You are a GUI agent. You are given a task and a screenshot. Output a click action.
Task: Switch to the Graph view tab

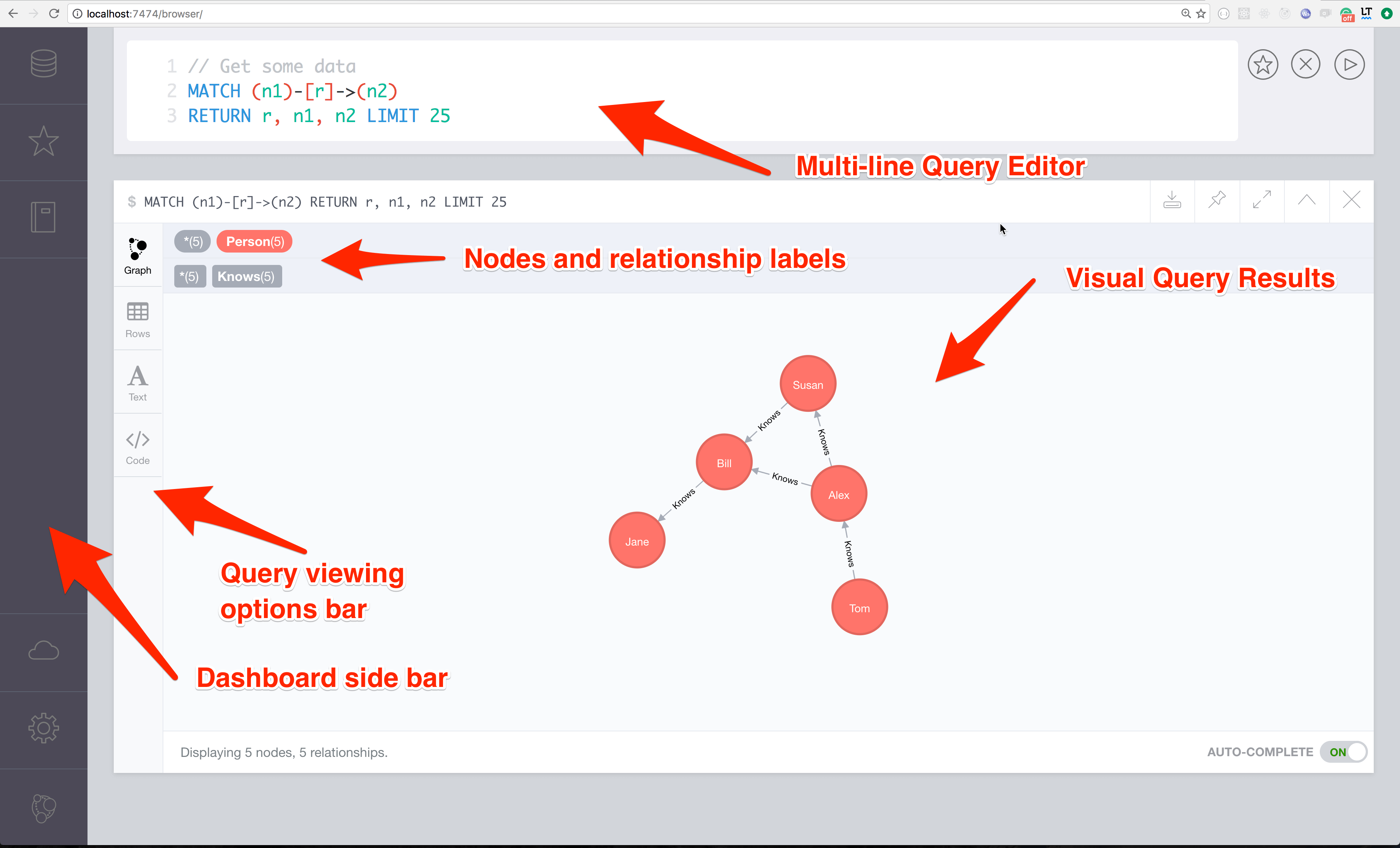137,256
